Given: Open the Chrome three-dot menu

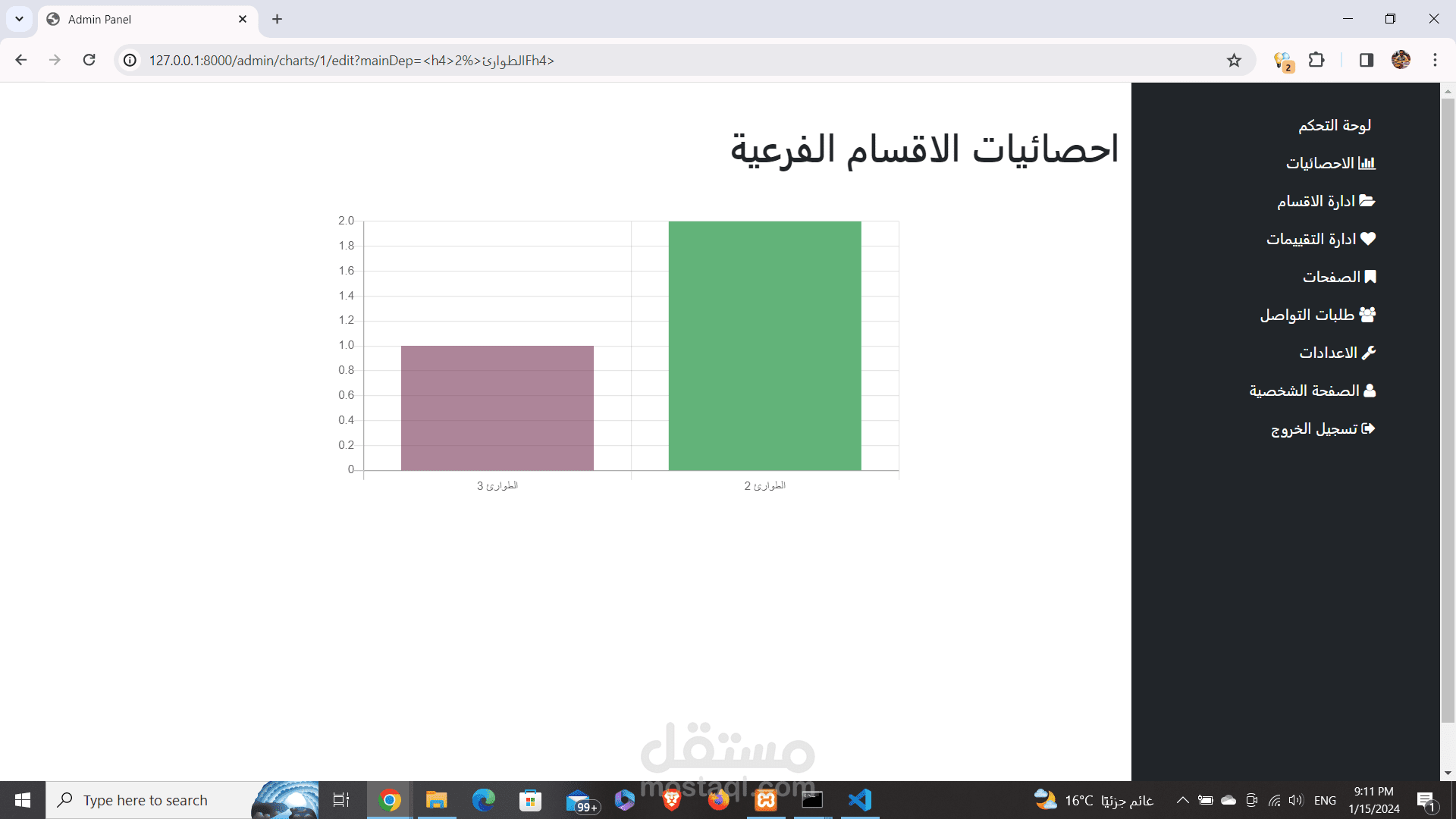Looking at the screenshot, I should coord(1435,61).
